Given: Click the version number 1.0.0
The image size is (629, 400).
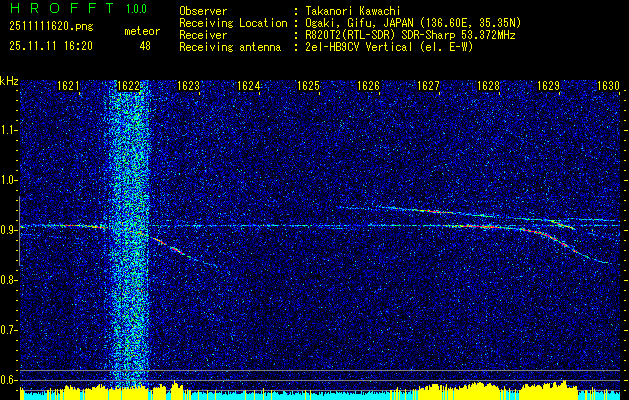Looking at the screenshot, I should click(136, 9).
